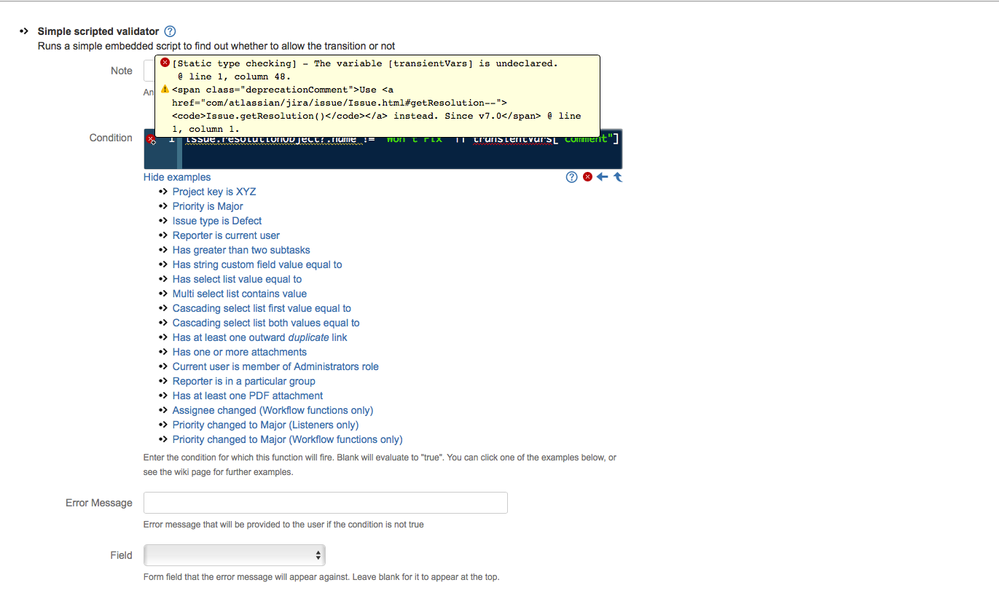This screenshot has height=604, width=999.
Task: Select 'Has one or more attachments' example
Action: coord(239,352)
